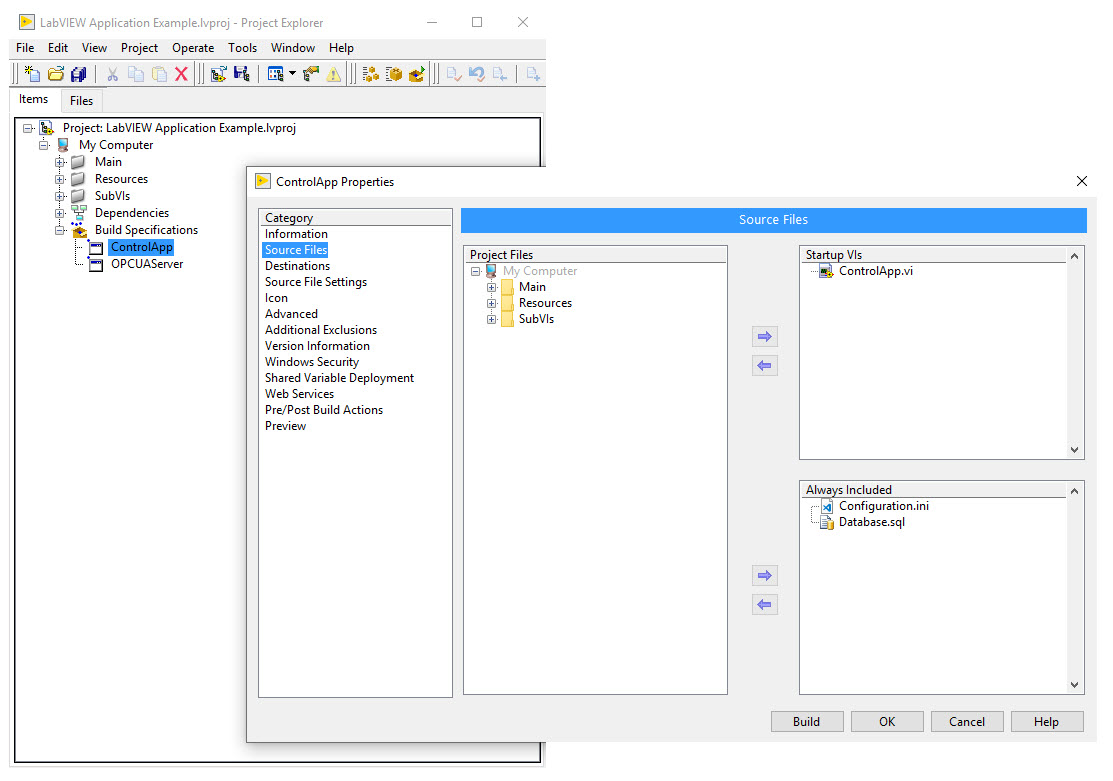Image resolution: width=1113 pixels, height=781 pixels.
Task: Click the Cut scissors toolbar icon
Action: click(112, 74)
